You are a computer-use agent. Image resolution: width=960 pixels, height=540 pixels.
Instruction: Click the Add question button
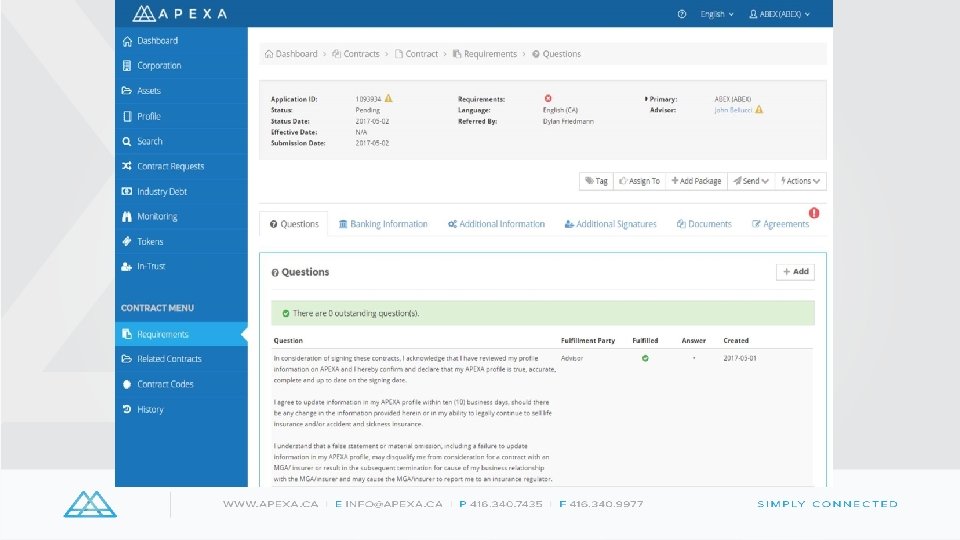(795, 272)
